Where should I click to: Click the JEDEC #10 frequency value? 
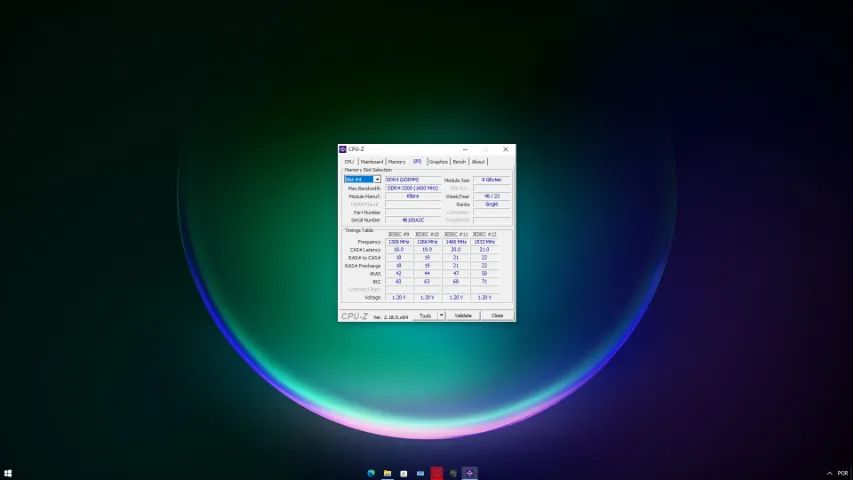coord(427,242)
